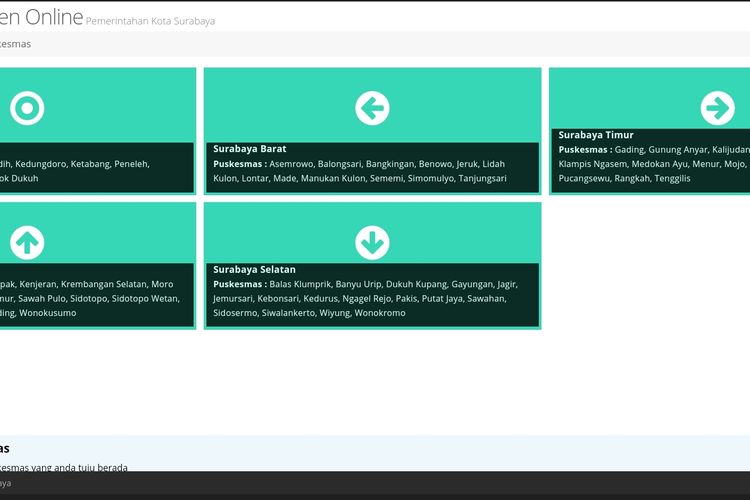The height and width of the screenshot is (500, 750).
Task: Choose the Surabaya Selatan heading
Action: tap(254, 269)
